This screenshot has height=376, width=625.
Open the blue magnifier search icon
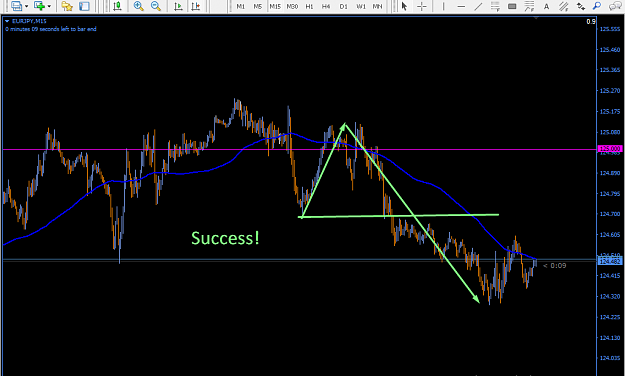[597, 6]
